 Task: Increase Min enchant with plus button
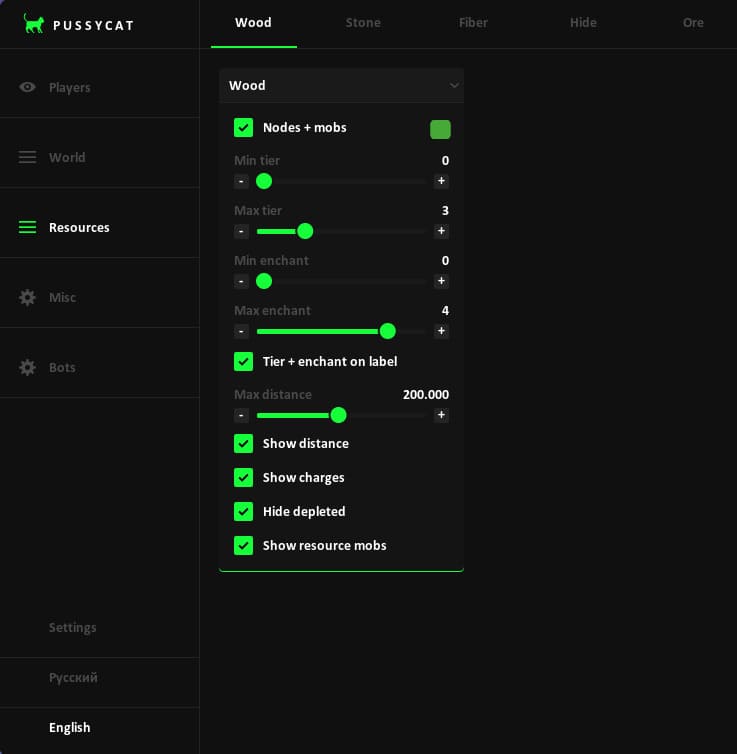pyautogui.click(x=441, y=281)
